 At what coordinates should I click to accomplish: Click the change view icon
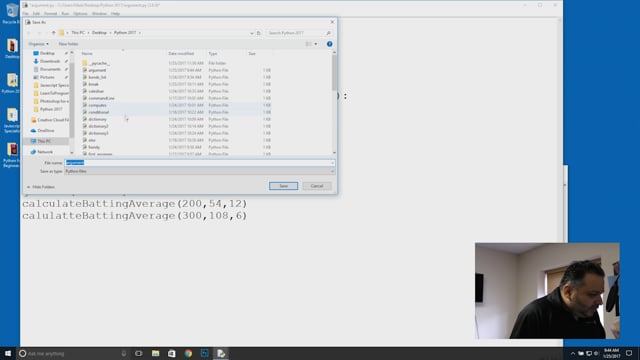309,44
